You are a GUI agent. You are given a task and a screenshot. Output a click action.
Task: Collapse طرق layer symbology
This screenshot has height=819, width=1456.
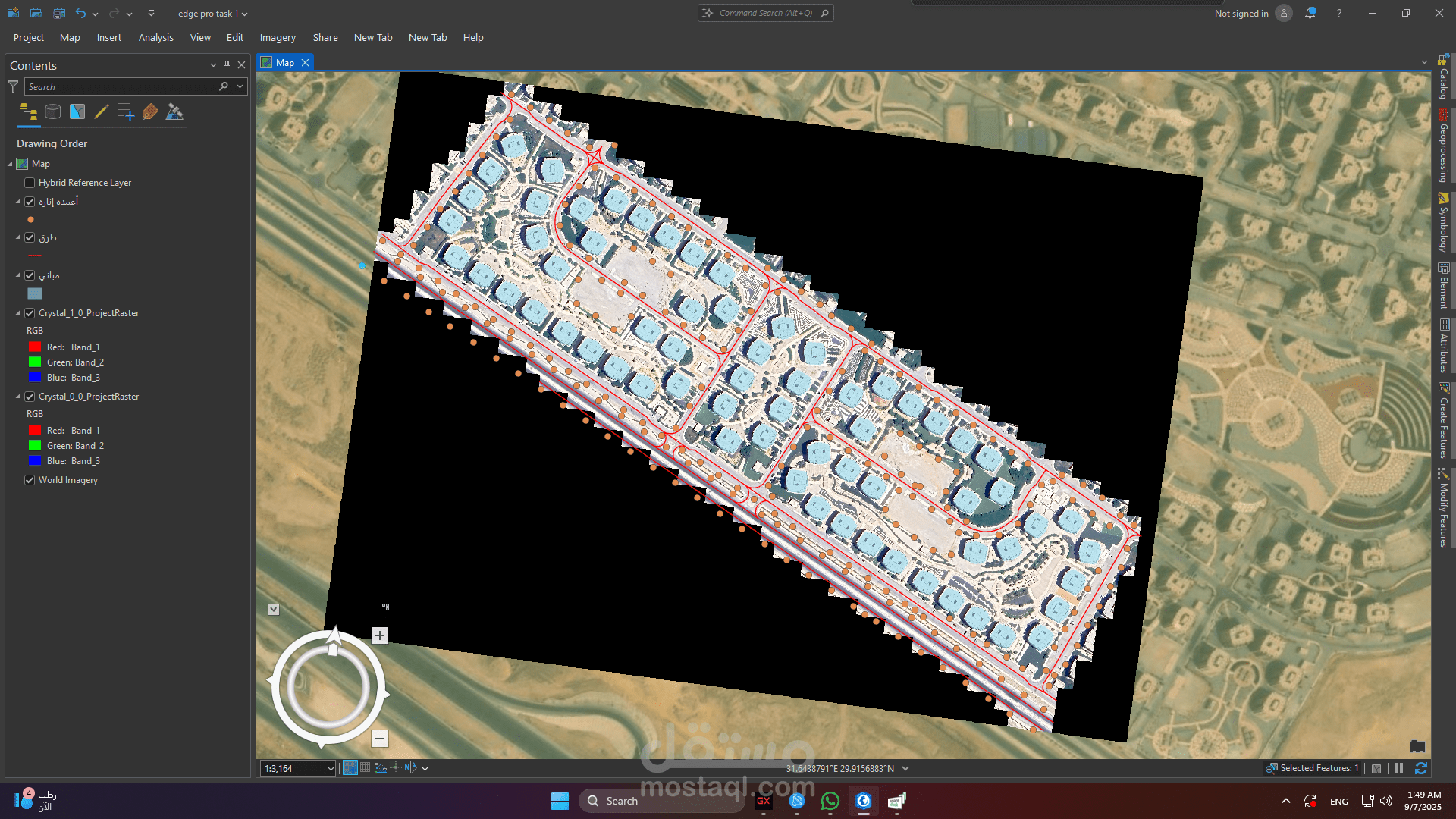[18, 237]
